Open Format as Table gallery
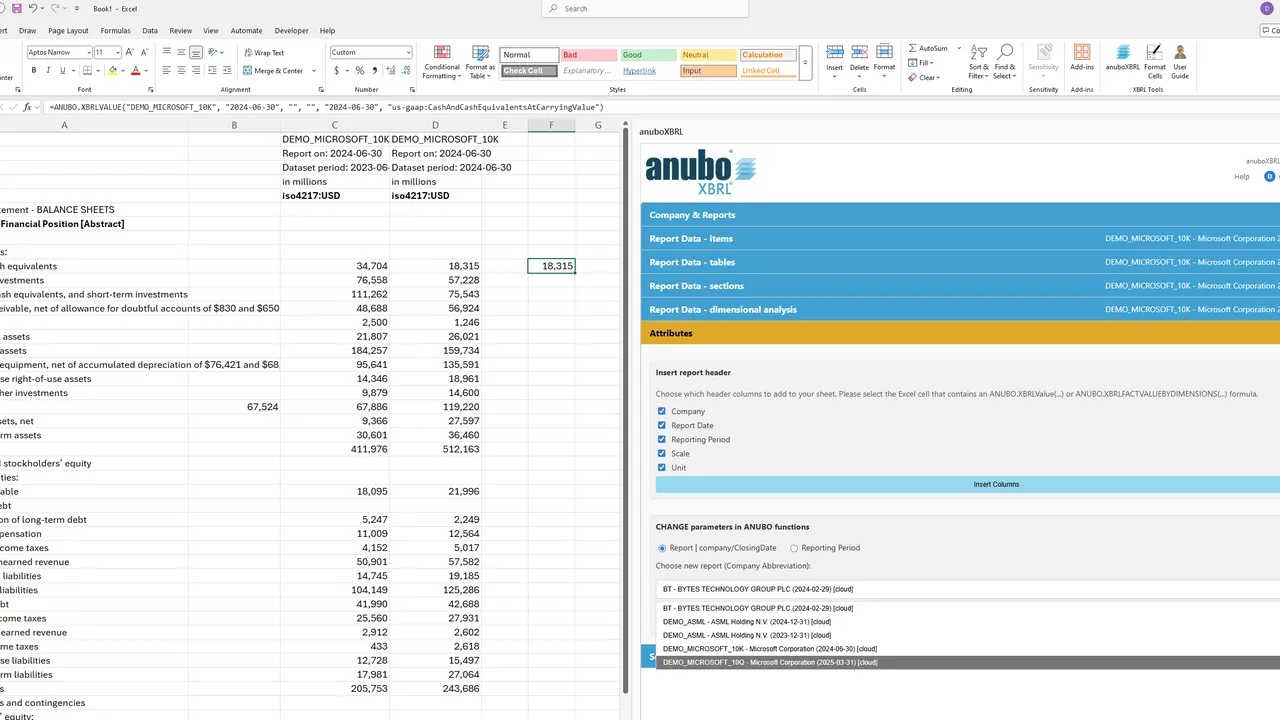Image resolution: width=1280 pixels, height=720 pixels. tap(481, 62)
